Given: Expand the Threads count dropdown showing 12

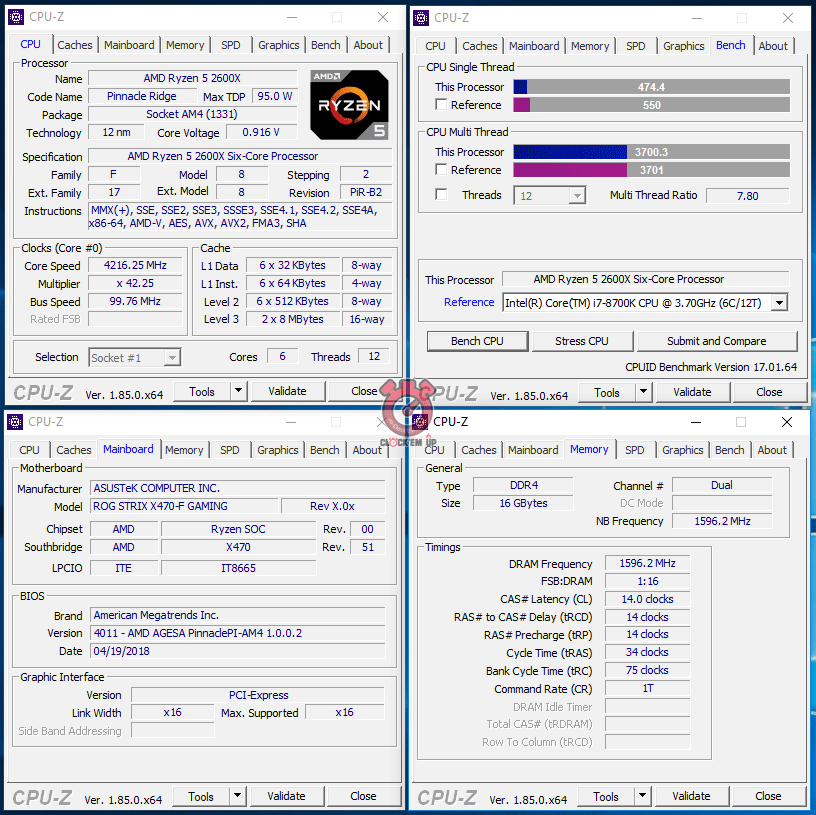Looking at the screenshot, I should click(576, 196).
